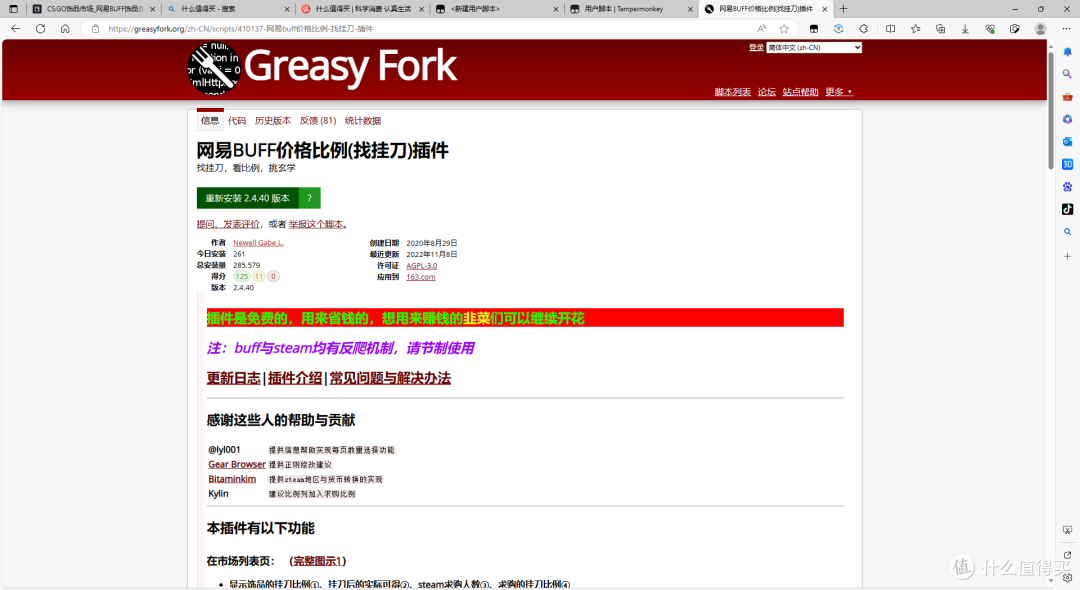This screenshot has height=590, width=1080.
Task: Open the read aloud feature
Action: [x=761, y=29]
